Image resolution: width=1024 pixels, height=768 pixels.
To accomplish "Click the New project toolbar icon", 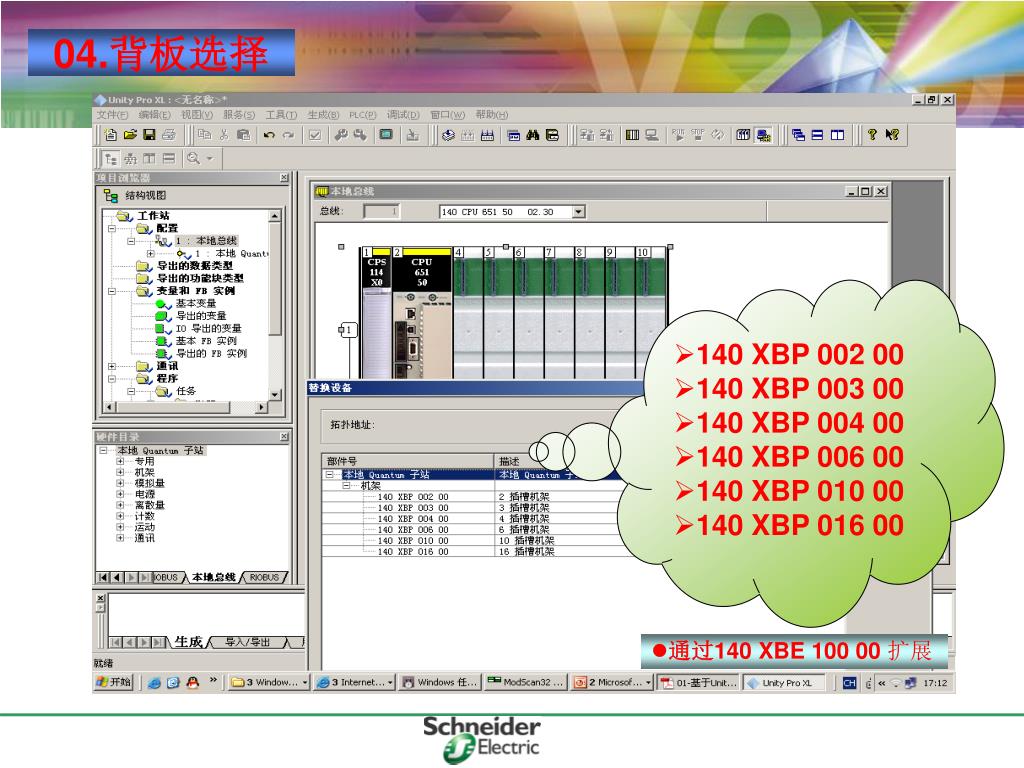I will [111, 135].
